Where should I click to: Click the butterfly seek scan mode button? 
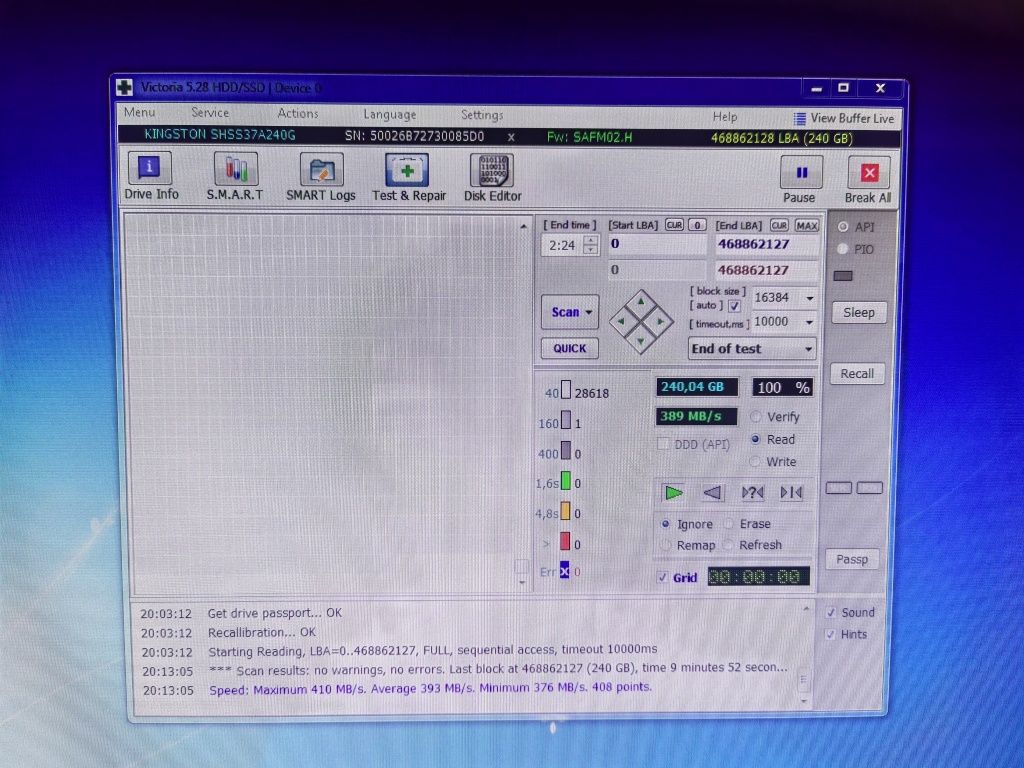[x=792, y=492]
